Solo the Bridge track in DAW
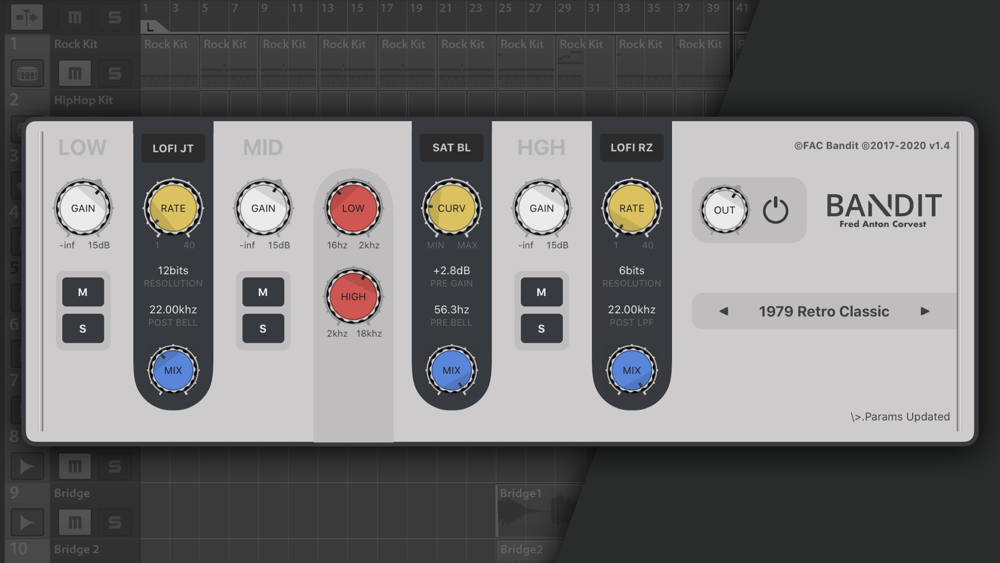1000x563 pixels. tap(115, 522)
